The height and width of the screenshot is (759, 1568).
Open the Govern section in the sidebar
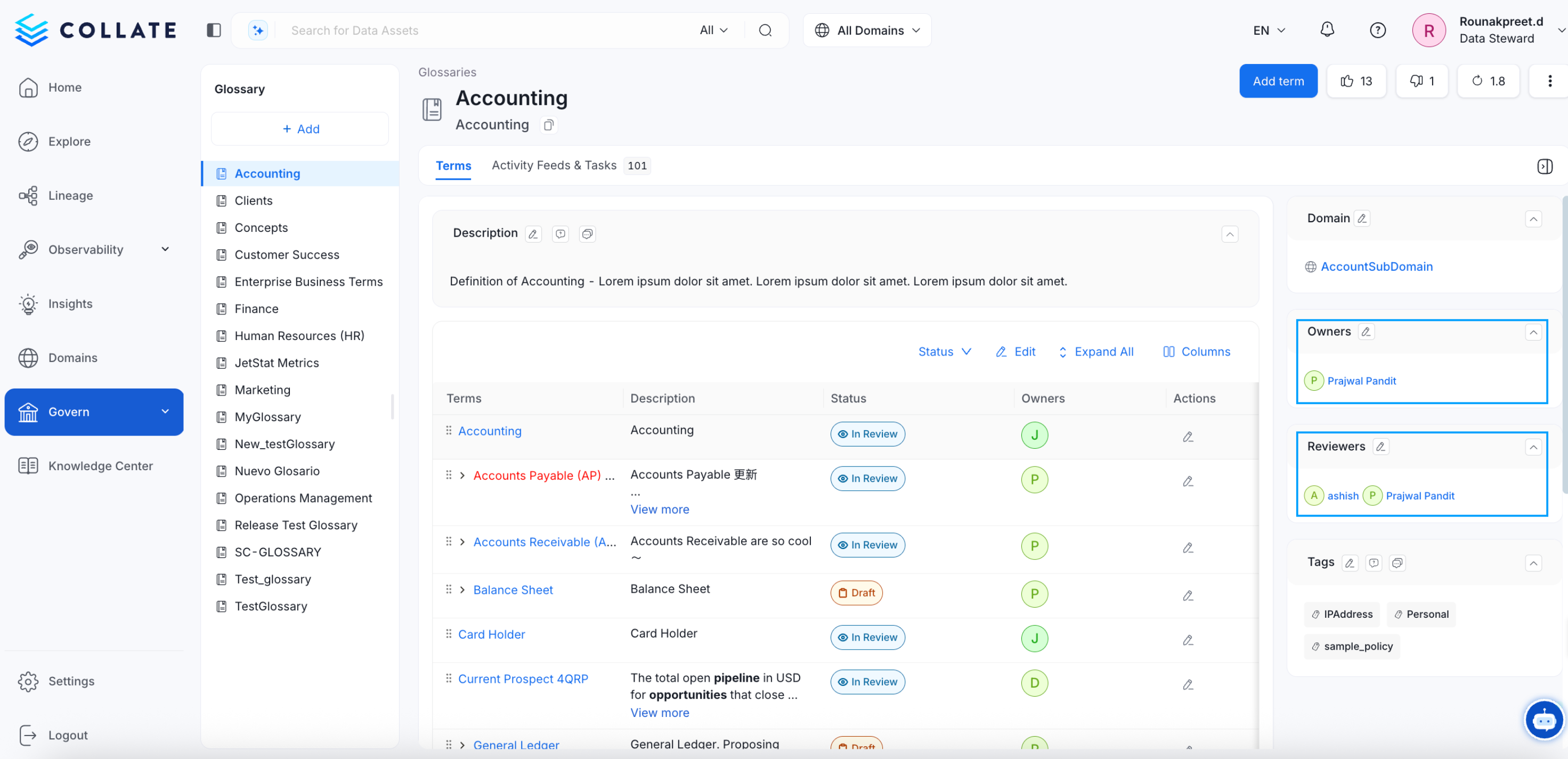click(x=69, y=411)
